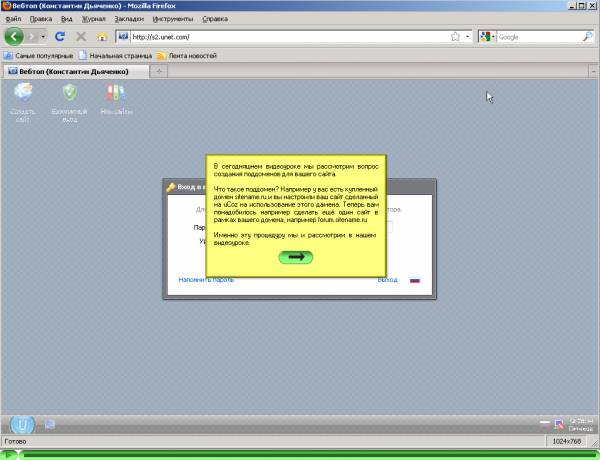The height and width of the screenshot is (460, 600).
Task: Click the 'Начальная страница' bookmark
Action: [x=119, y=55]
